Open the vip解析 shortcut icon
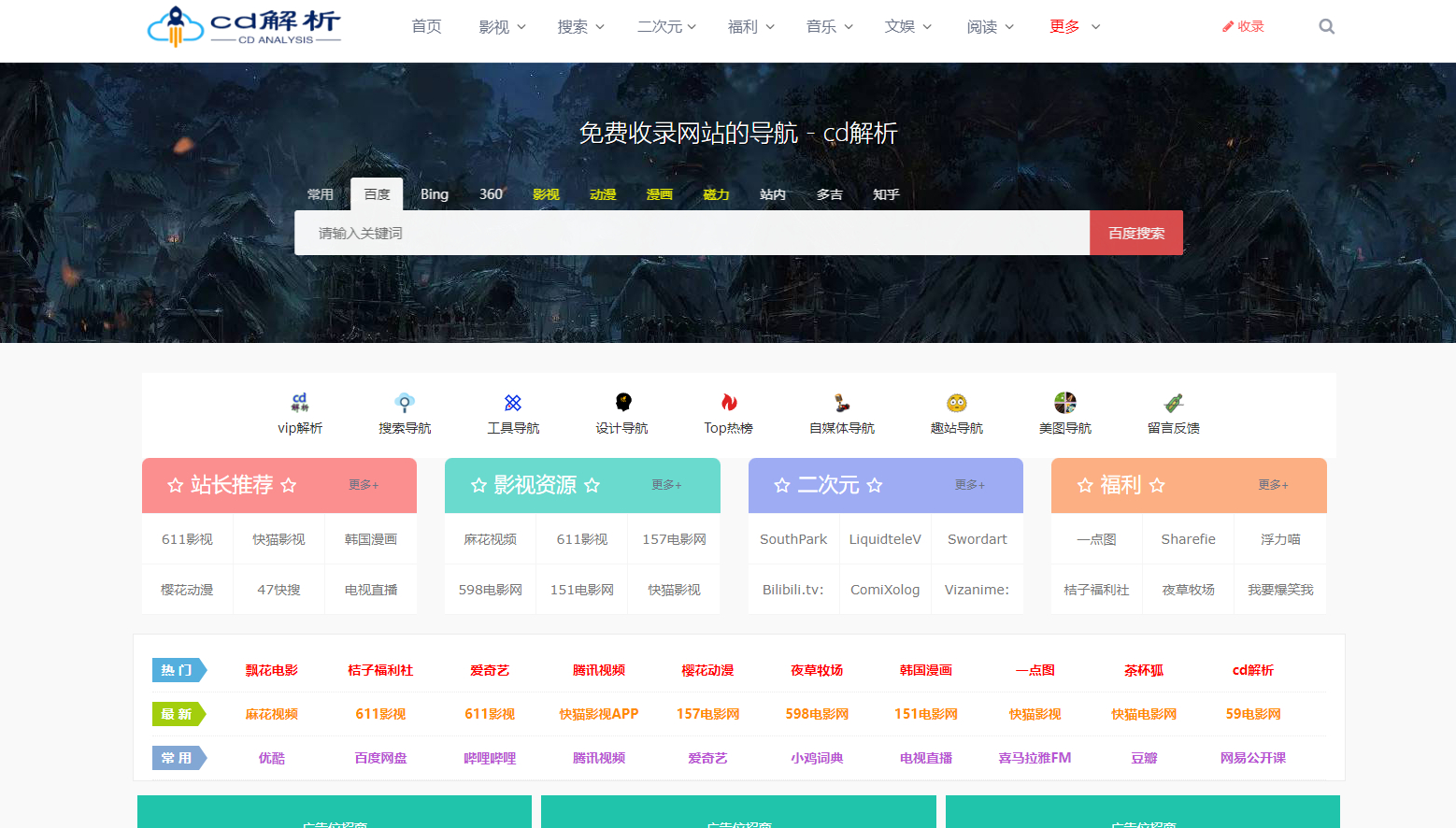This screenshot has height=828, width=1456. [299, 403]
